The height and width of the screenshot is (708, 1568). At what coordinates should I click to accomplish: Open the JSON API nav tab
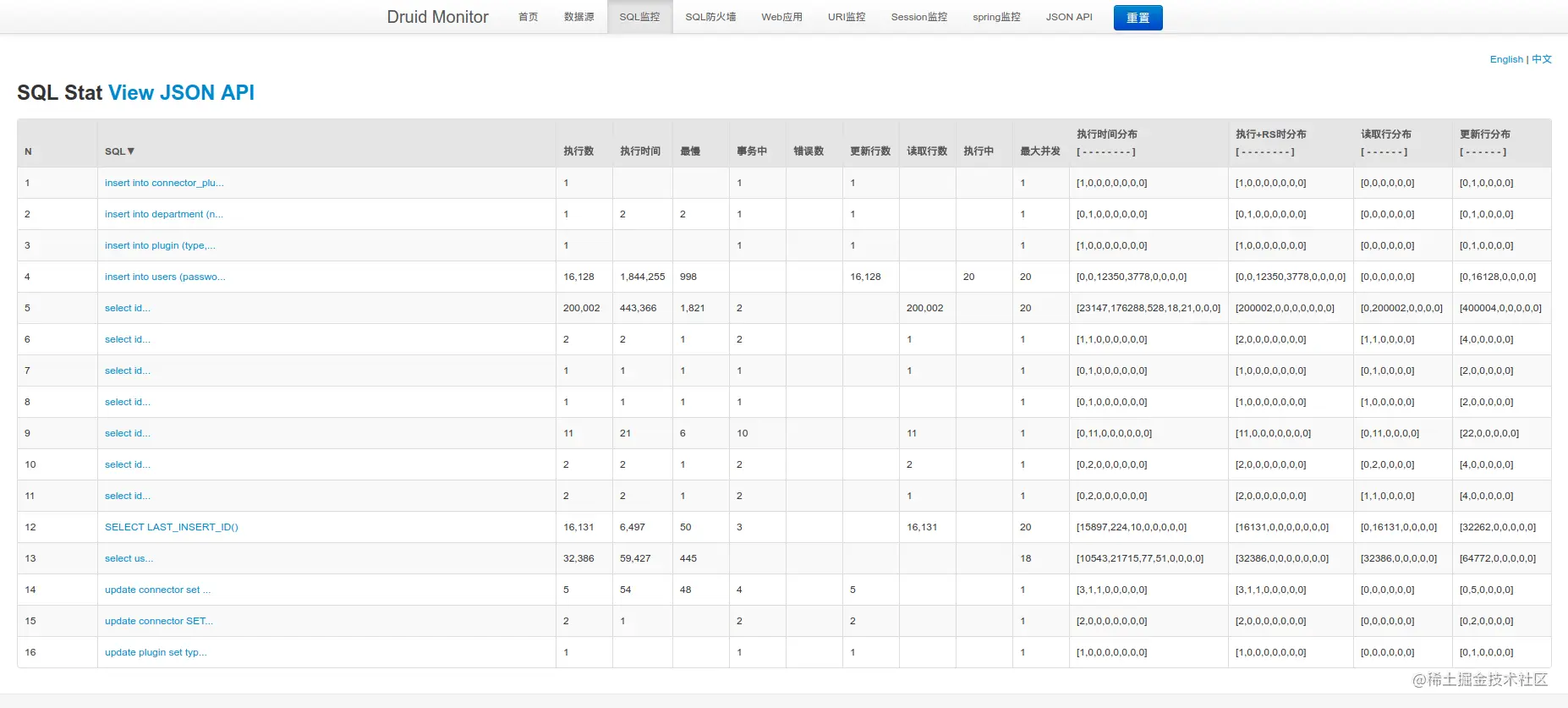click(x=1069, y=17)
